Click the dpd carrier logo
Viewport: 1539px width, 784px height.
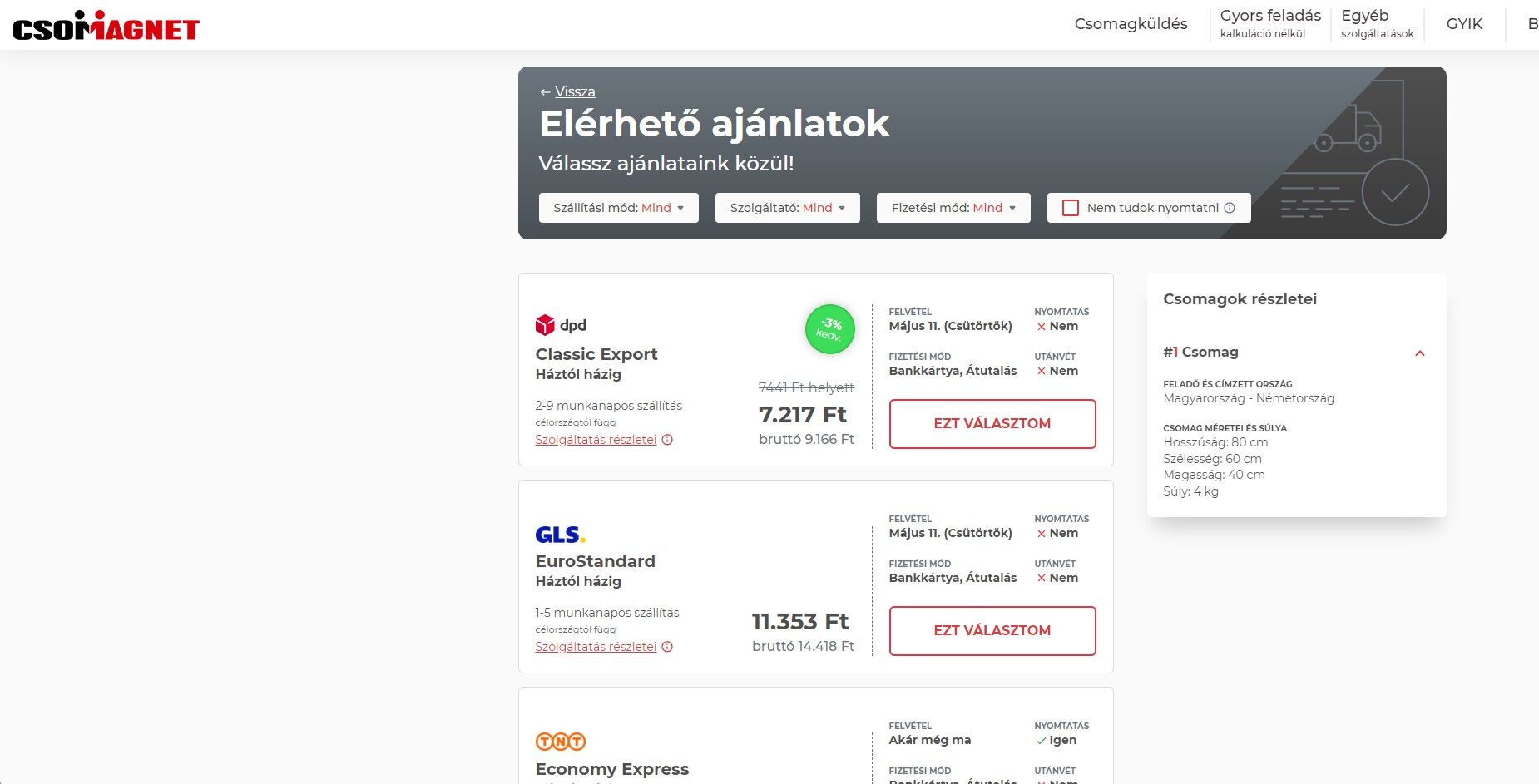tap(561, 324)
